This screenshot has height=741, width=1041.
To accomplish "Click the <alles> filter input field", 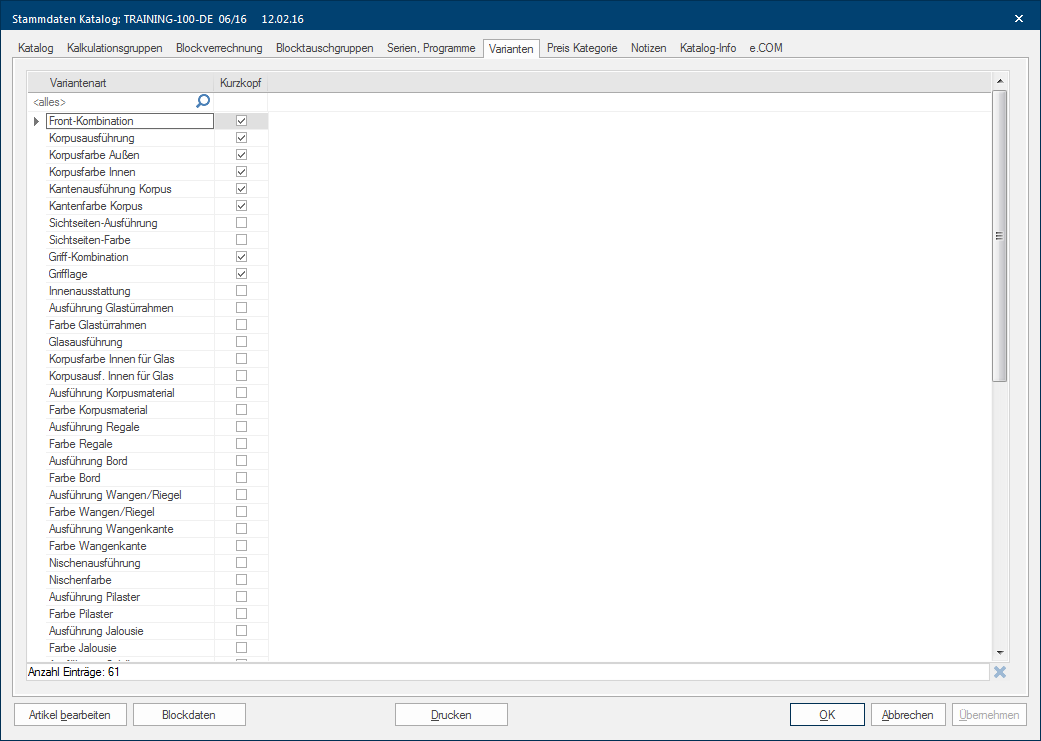I will pos(110,102).
